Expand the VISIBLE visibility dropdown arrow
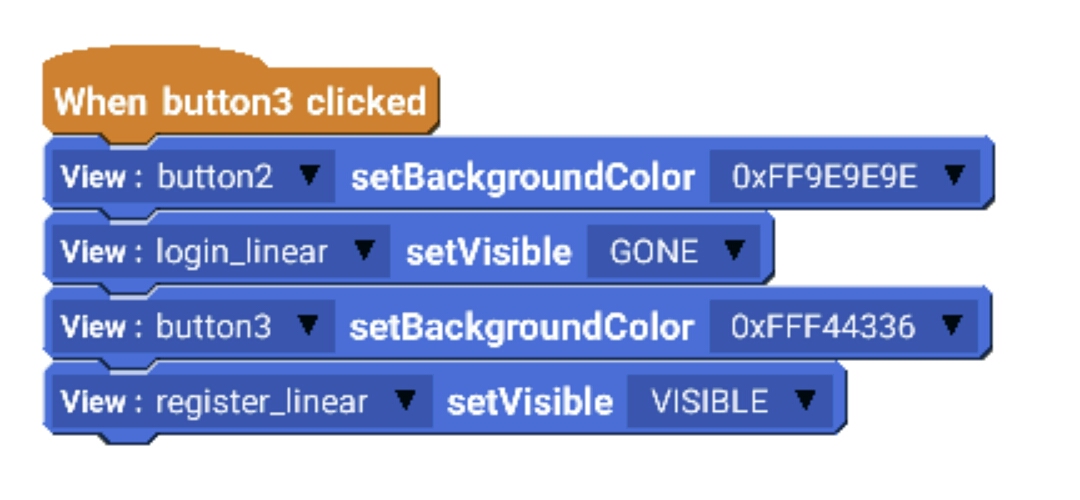 (x=805, y=400)
